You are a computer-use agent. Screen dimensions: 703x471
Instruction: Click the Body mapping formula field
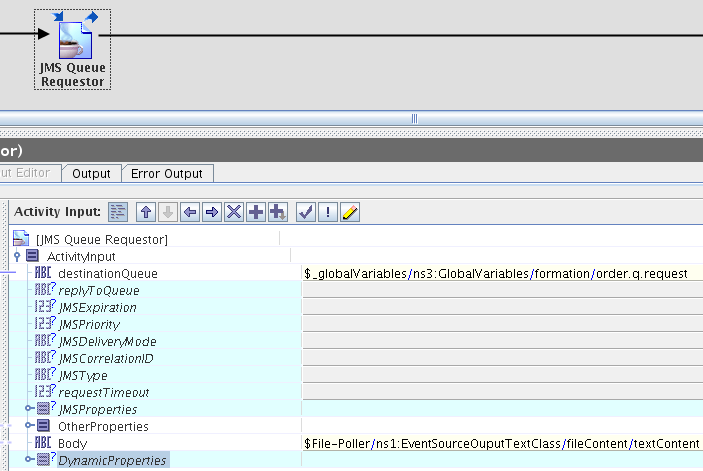click(x=501, y=443)
